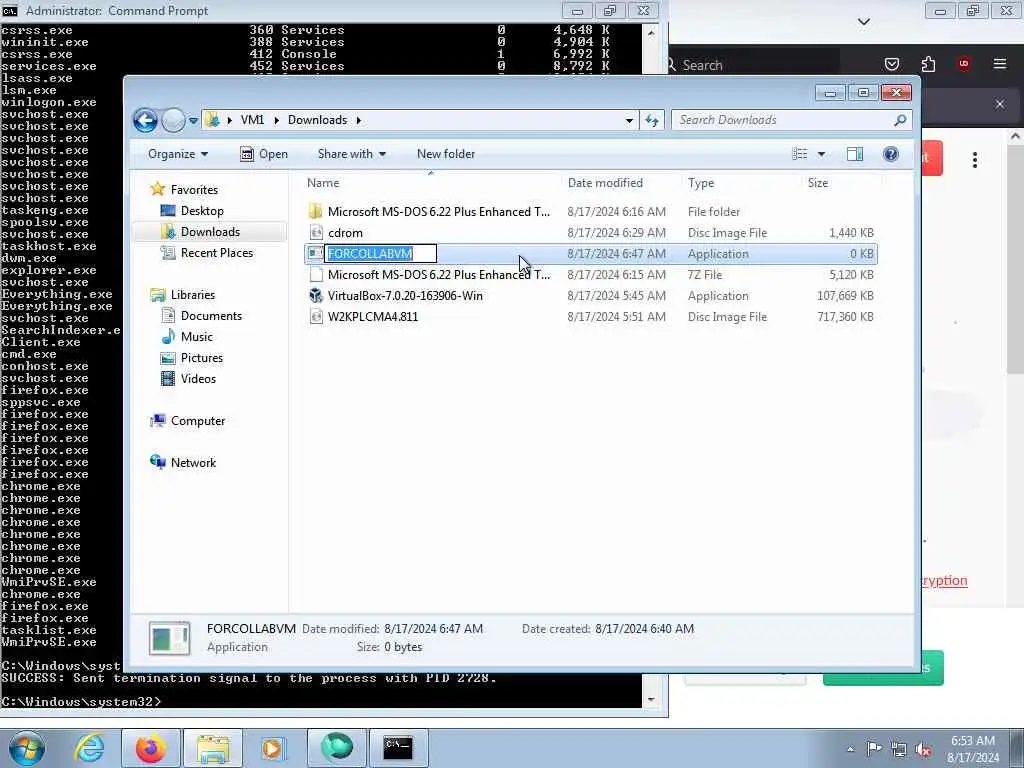1024x768 pixels.
Task: Open Windows Media Player taskbar icon
Action: [273, 748]
